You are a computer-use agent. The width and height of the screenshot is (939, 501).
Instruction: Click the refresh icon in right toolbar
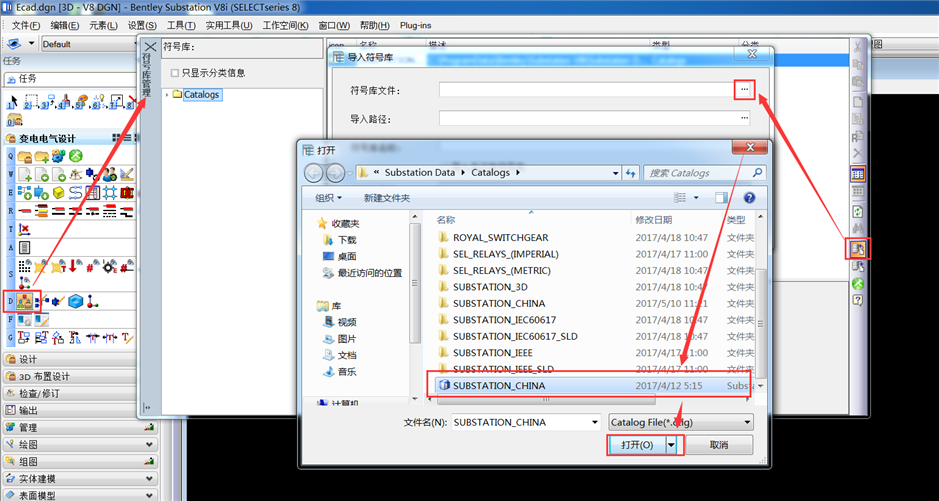[x=858, y=211]
